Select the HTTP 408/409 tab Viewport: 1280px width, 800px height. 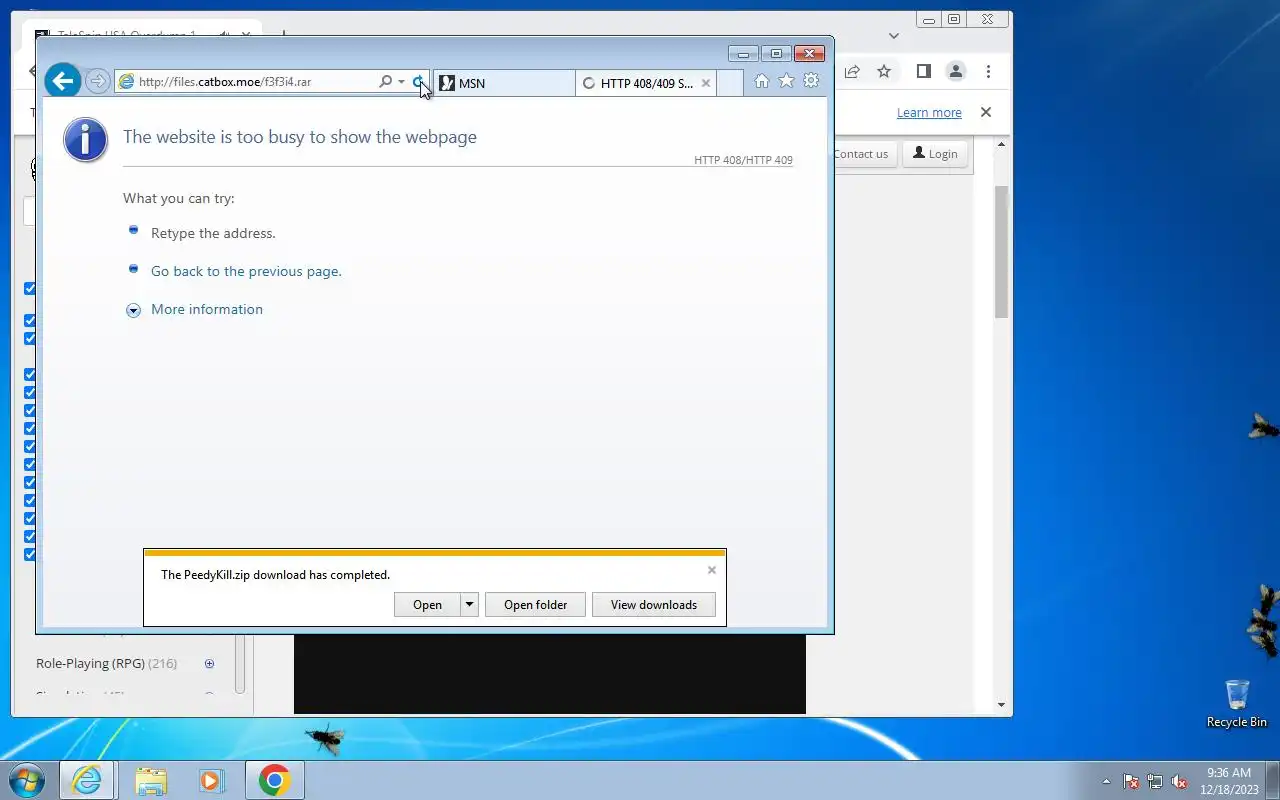(x=646, y=83)
